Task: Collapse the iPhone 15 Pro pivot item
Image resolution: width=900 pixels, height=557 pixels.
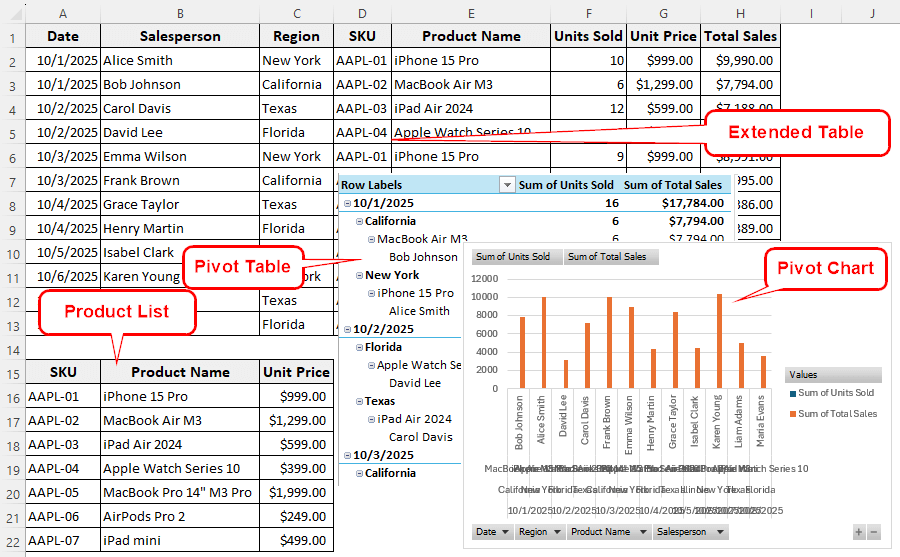Action: (x=371, y=293)
